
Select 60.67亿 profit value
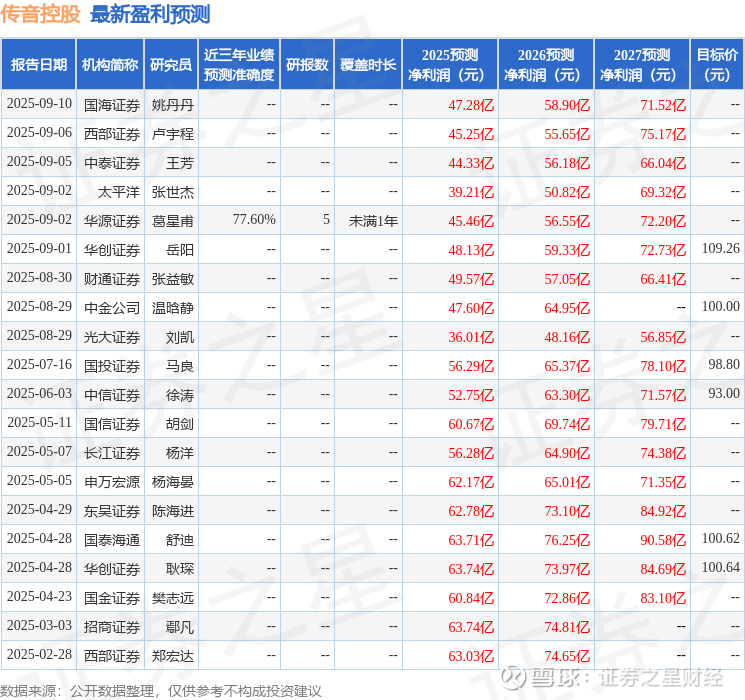pos(471,424)
